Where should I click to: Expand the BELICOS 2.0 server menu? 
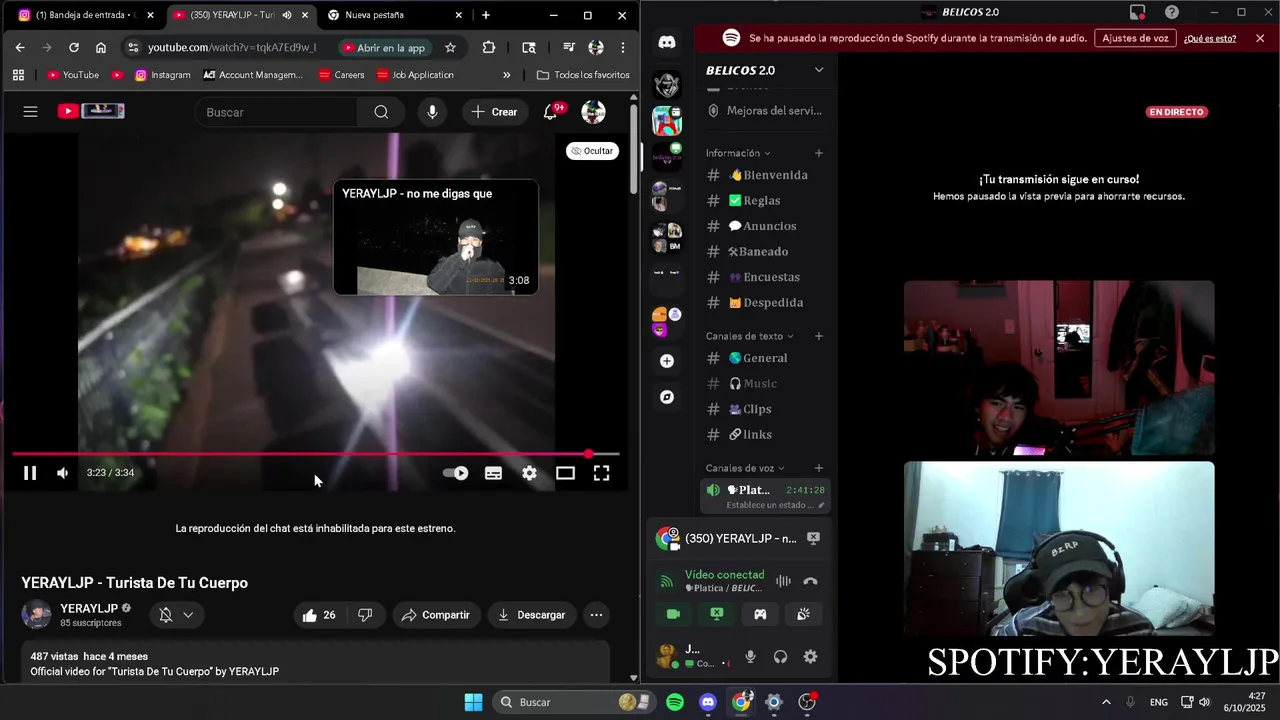click(765, 70)
